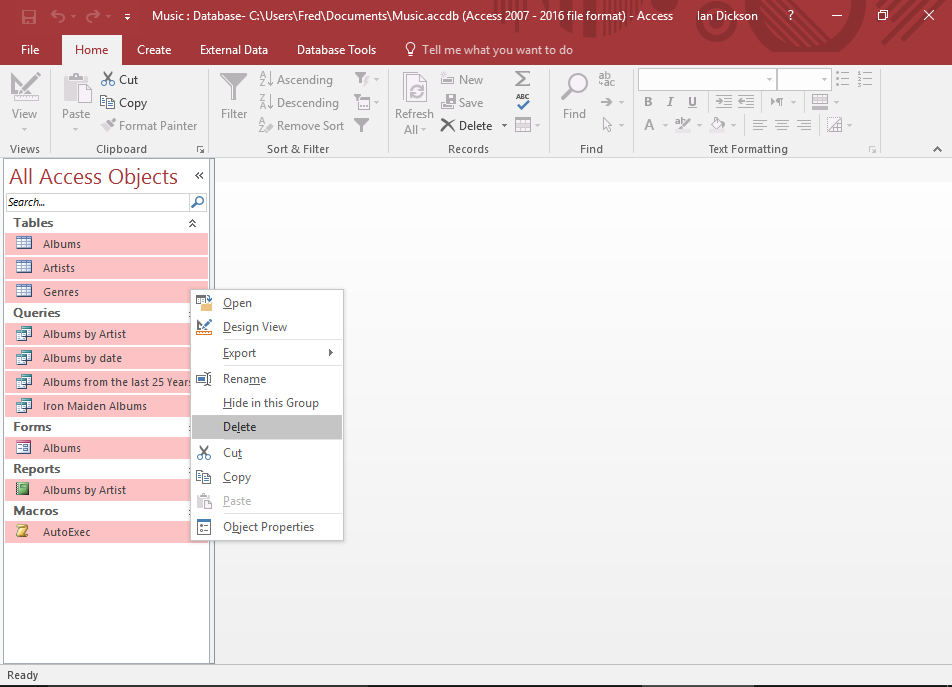This screenshot has height=687, width=952.
Task: Toggle Bold text formatting
Action: (x=648, y=101)
